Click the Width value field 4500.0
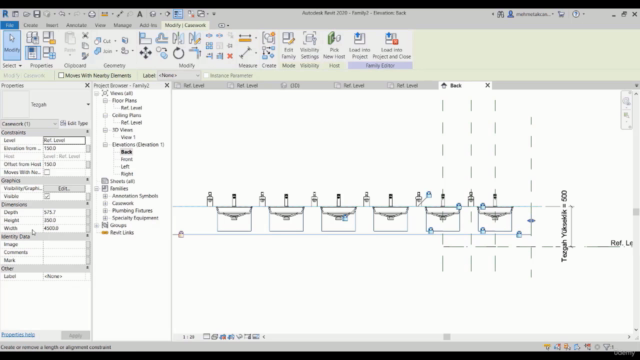This screenshot has width=640, height=360. (64, 228)
